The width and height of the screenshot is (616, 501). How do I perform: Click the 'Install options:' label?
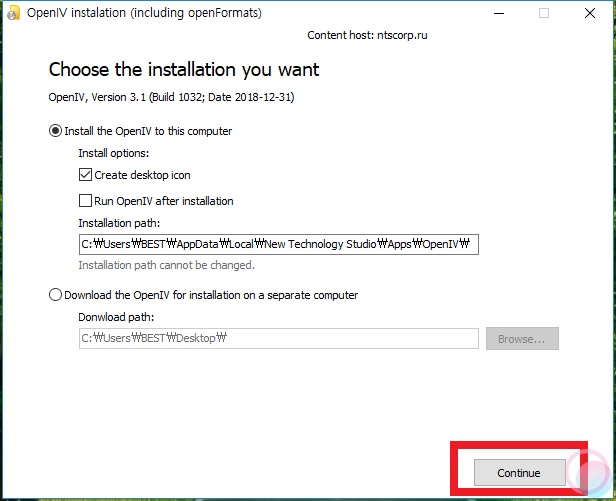pyautogui.click(x=114, y=153)
